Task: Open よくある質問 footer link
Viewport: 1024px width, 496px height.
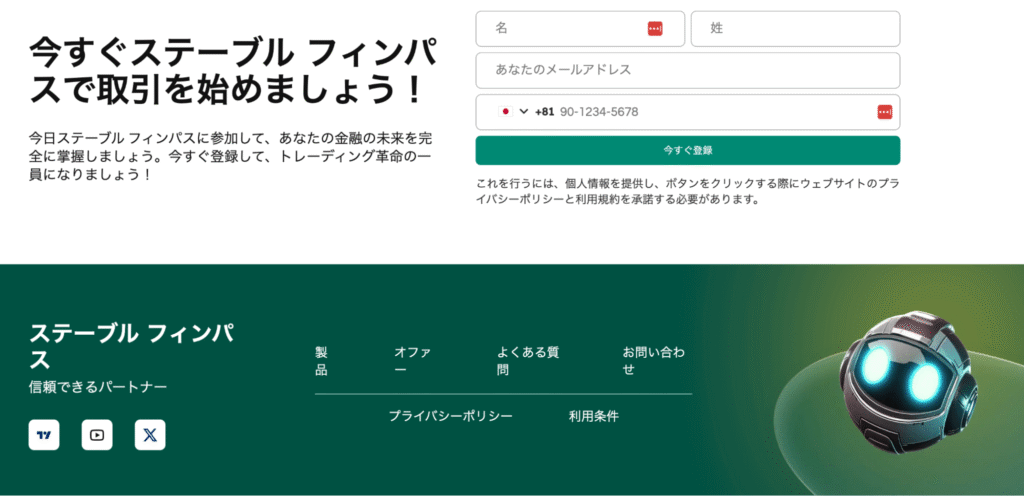Action: coord(528,362)
